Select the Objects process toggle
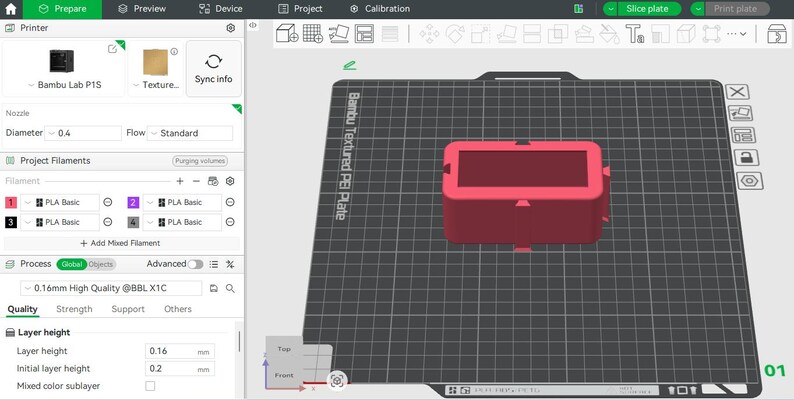Image resolution: width=794 pixels, height=400 pixels. tap(101, 264)
